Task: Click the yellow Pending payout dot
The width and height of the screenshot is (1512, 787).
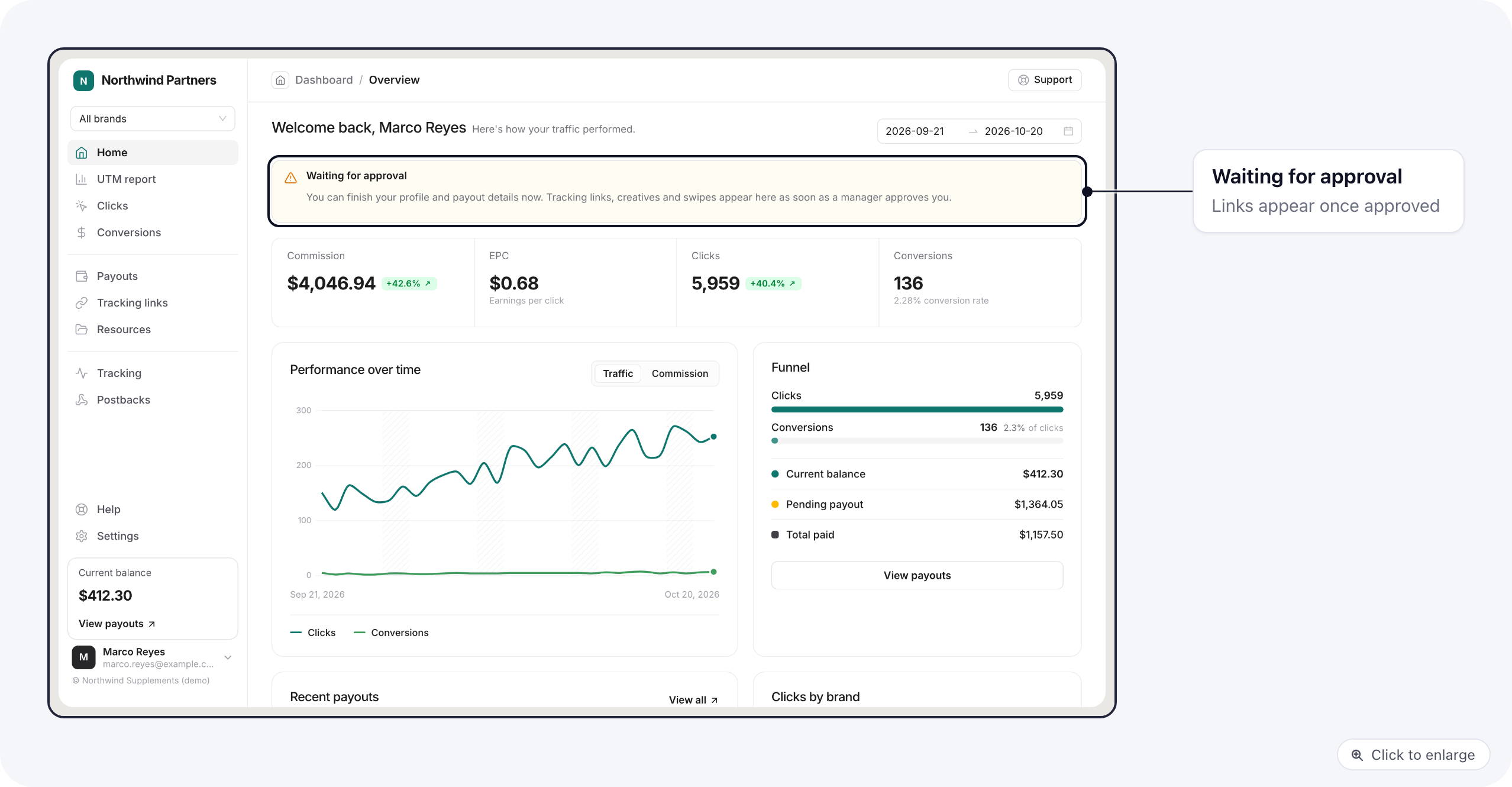Action: [x=775, y=504]
